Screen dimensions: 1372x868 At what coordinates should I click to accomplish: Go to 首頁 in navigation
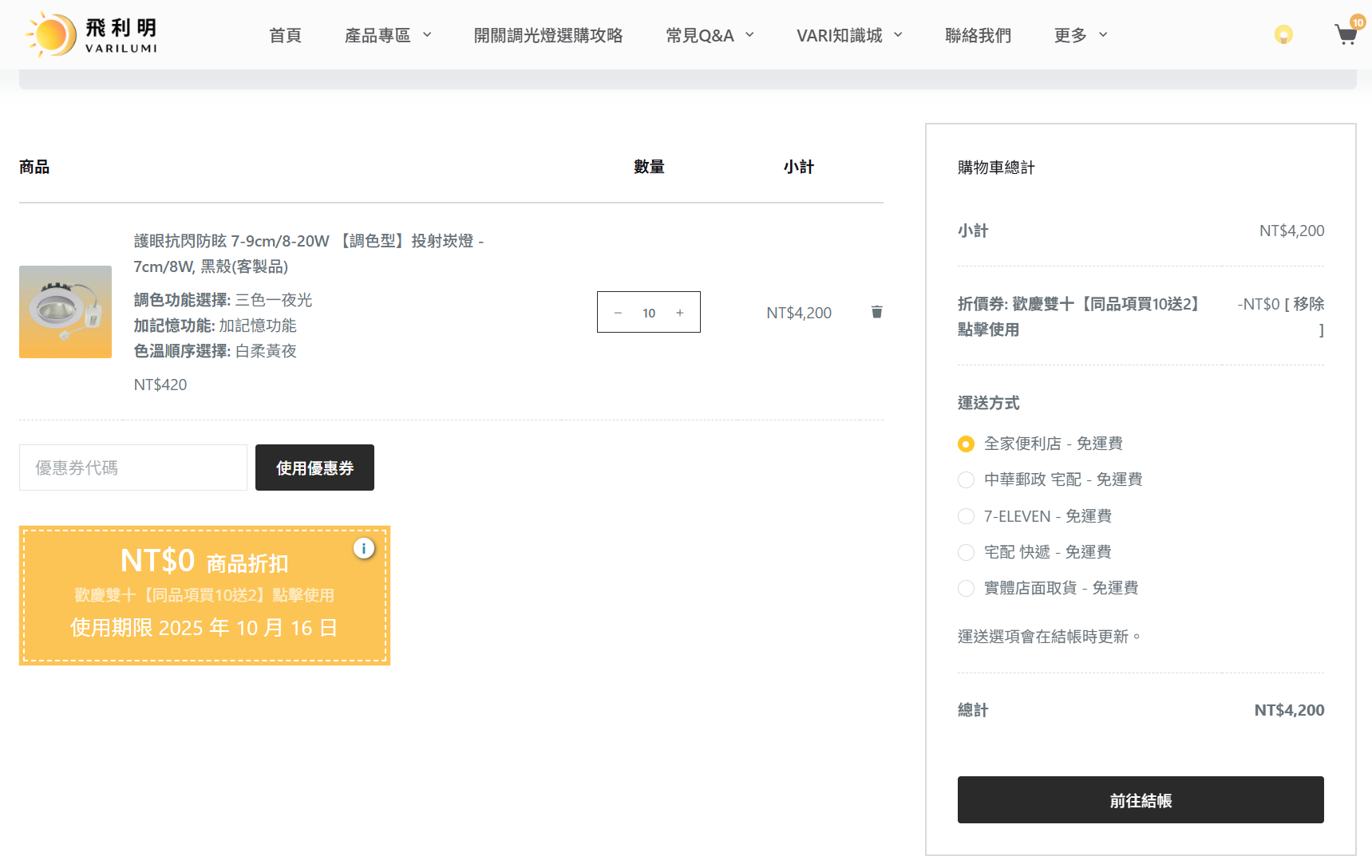point(285,35)
